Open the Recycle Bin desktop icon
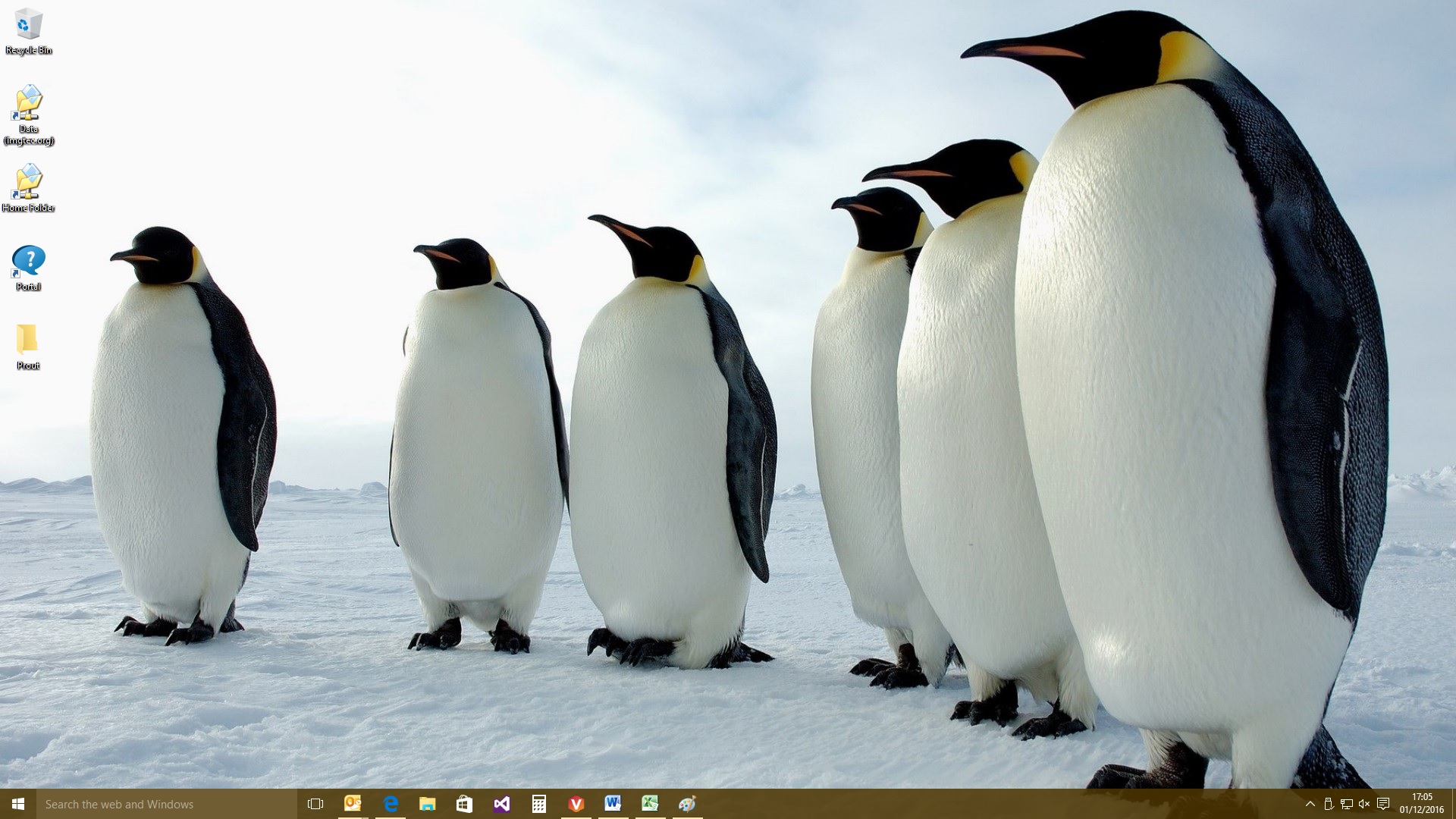 (x=28, y=26)
